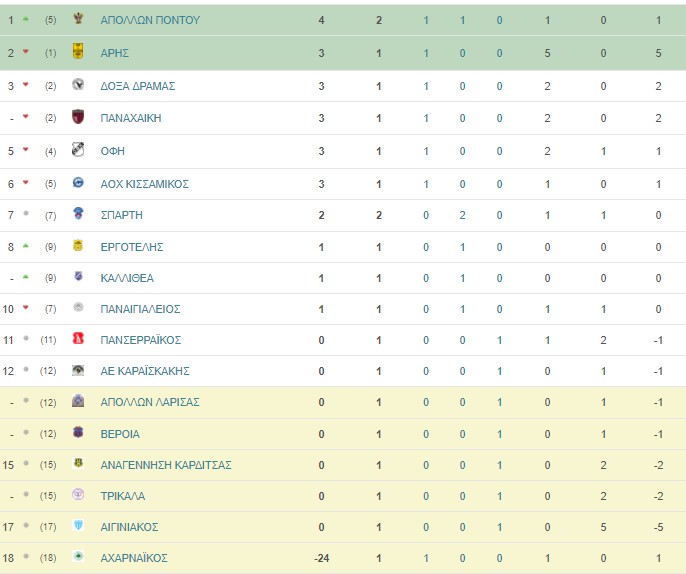
Task: Click the wins count for ΑΡΗΣ
Action: [x=426, y=53]
